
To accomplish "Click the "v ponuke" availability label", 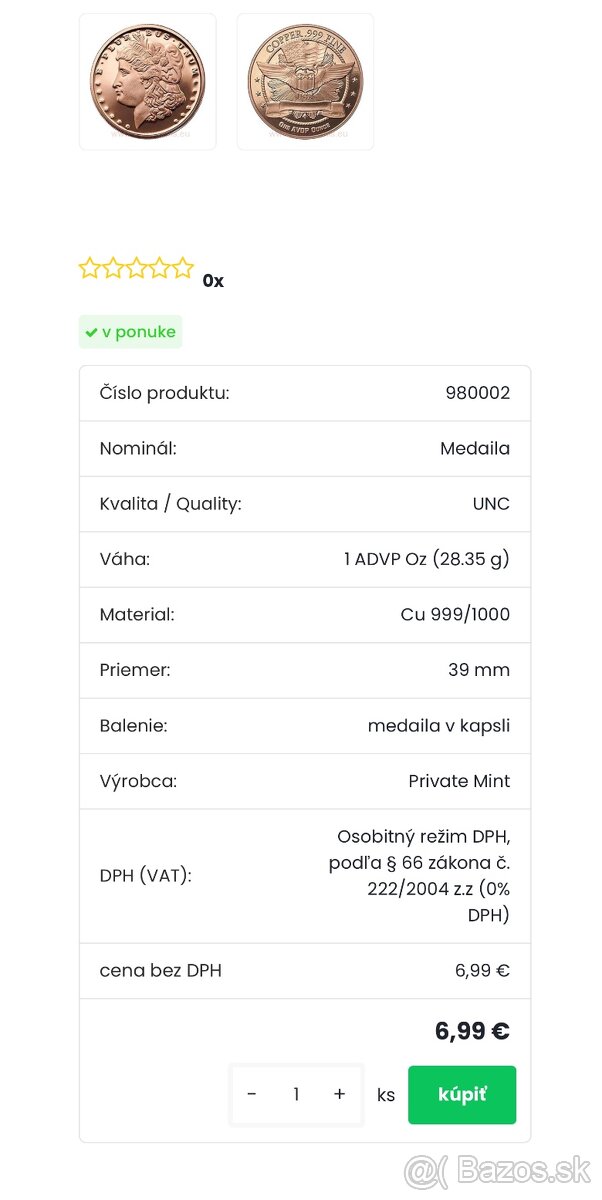I will tap(138, 332).
